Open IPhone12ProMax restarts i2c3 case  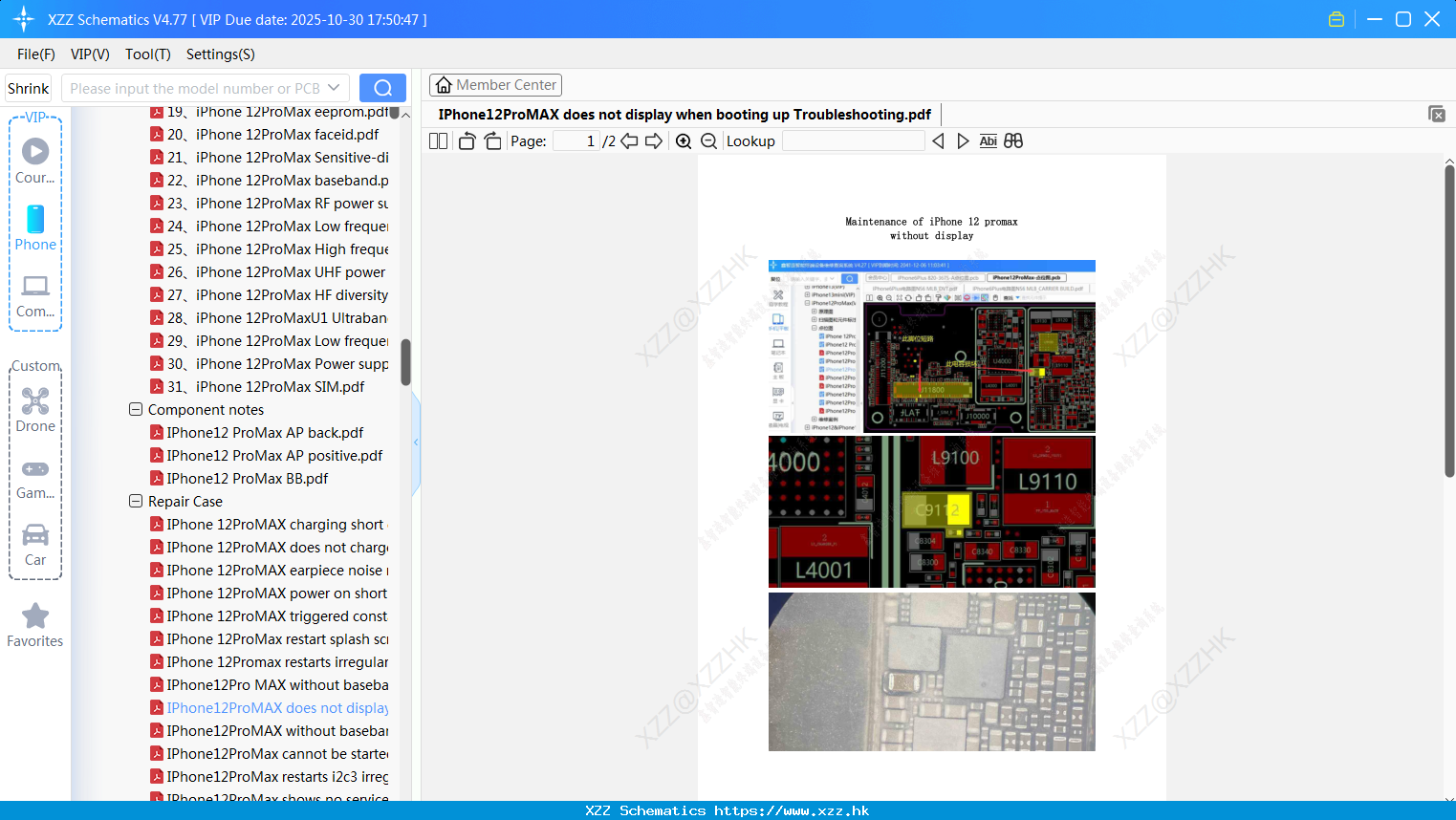coord(270,777)
